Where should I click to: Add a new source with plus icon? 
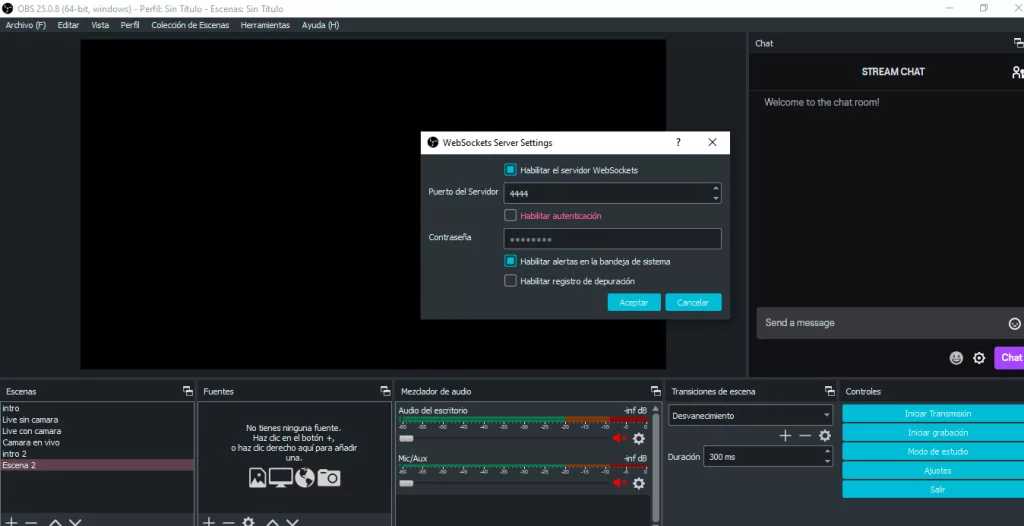pyautogui.click(x=208, y=522)
